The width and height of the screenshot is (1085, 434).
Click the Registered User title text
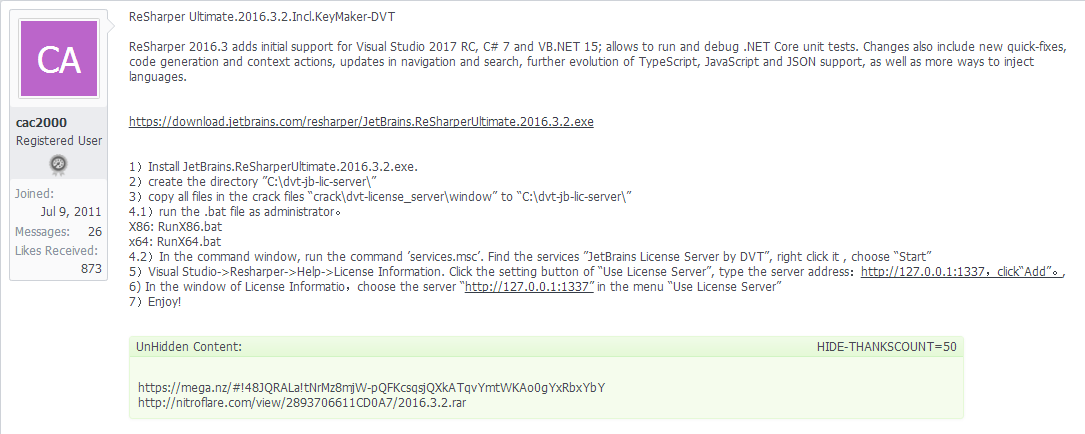59,141
